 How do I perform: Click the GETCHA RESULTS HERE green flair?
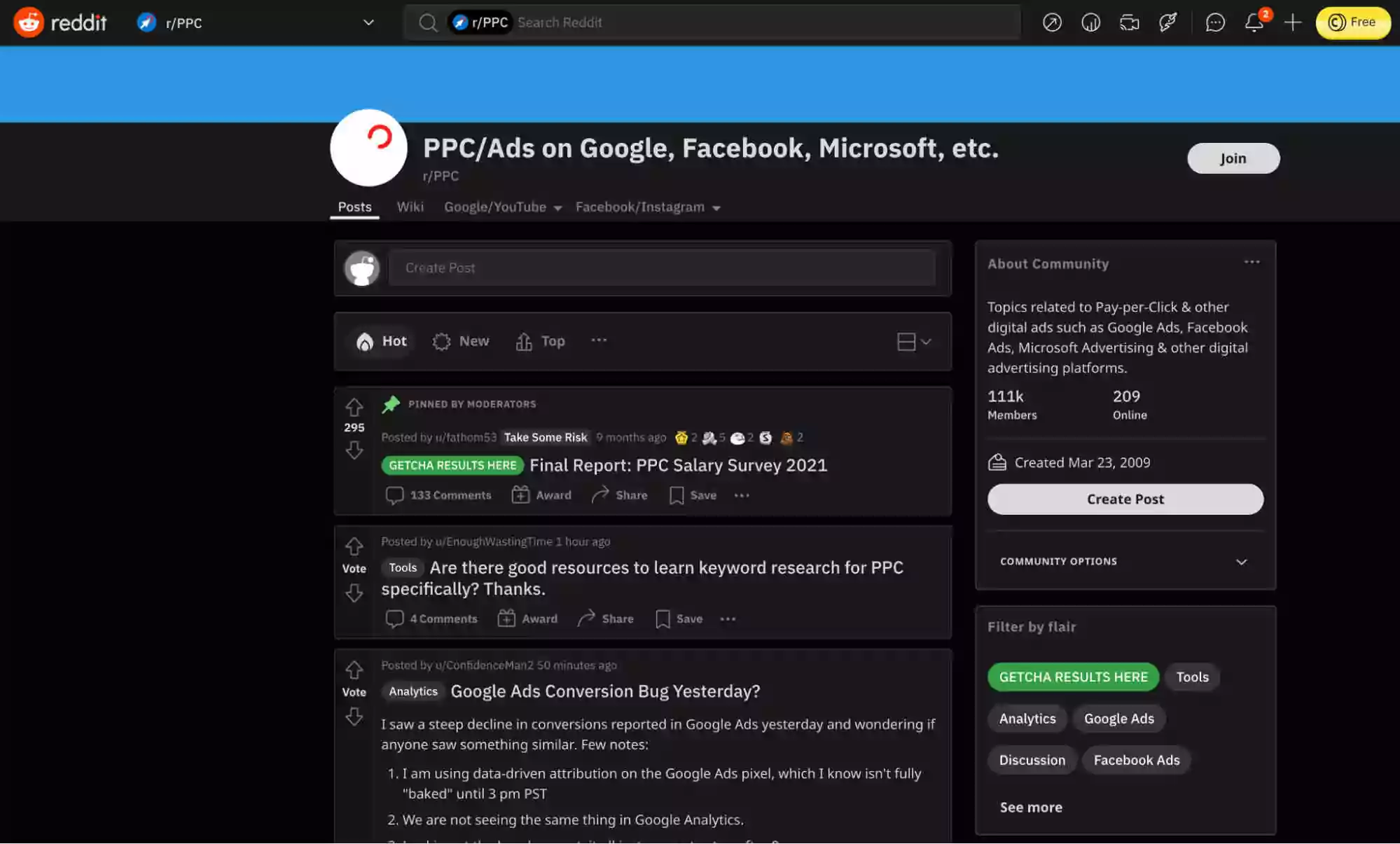click(1073, 677)
